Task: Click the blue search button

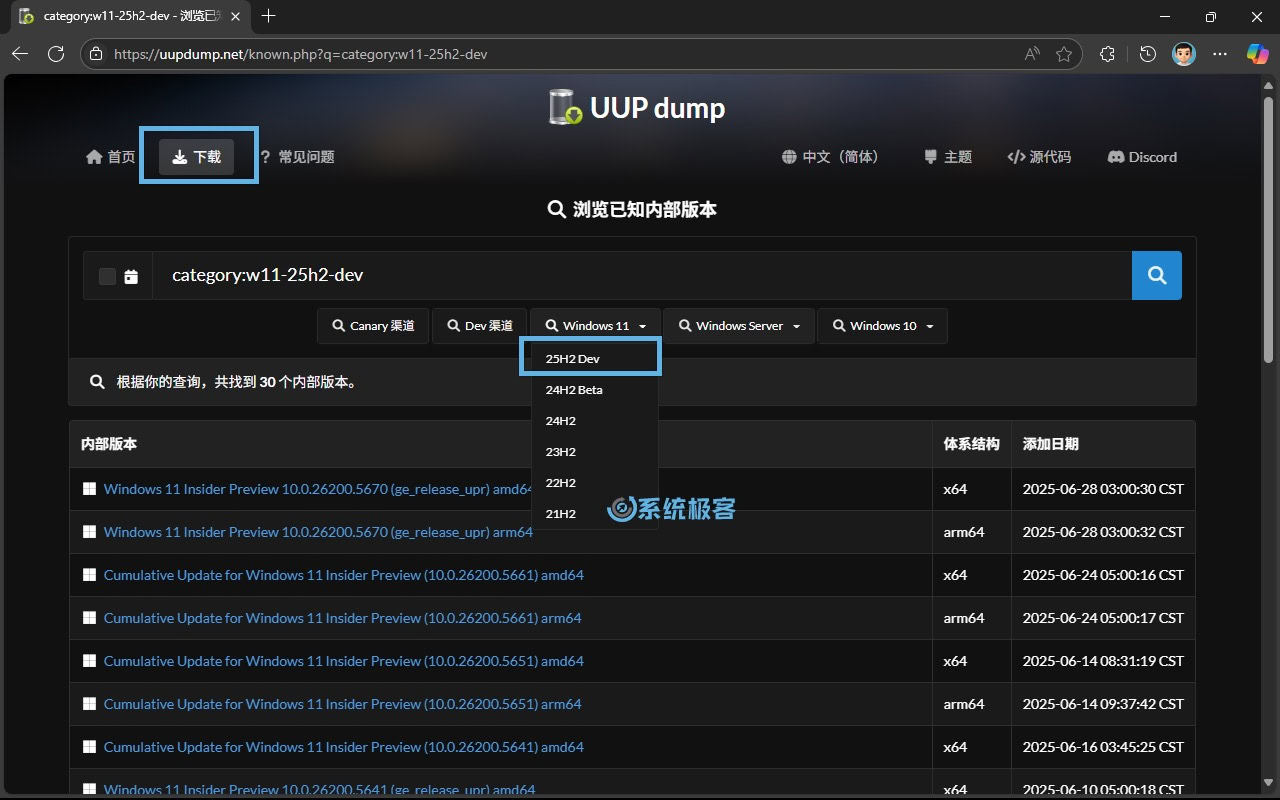Action: 1157,275
